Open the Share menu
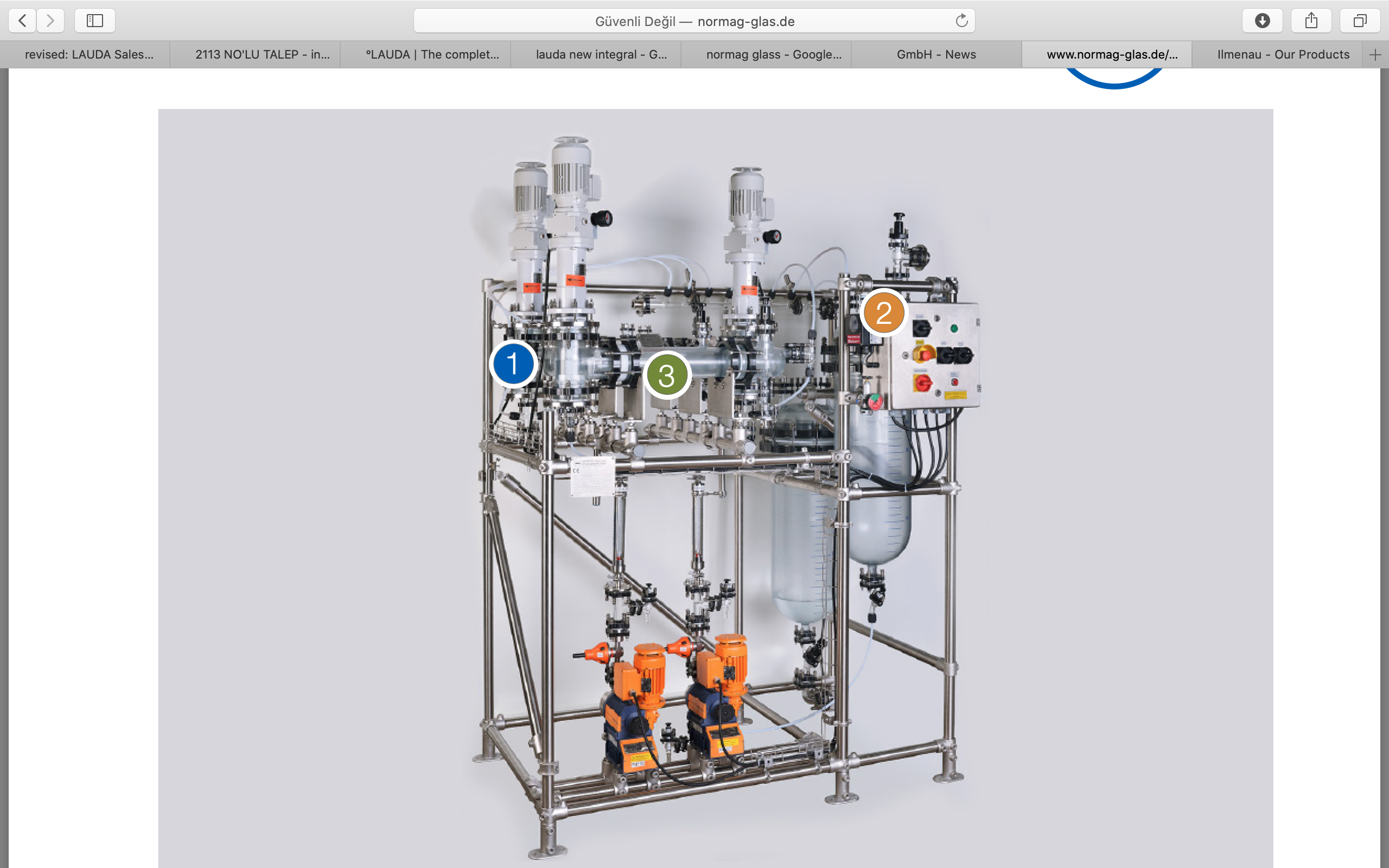The image size is (1389, 868). pyautogui.click(x=1311, y=21)
